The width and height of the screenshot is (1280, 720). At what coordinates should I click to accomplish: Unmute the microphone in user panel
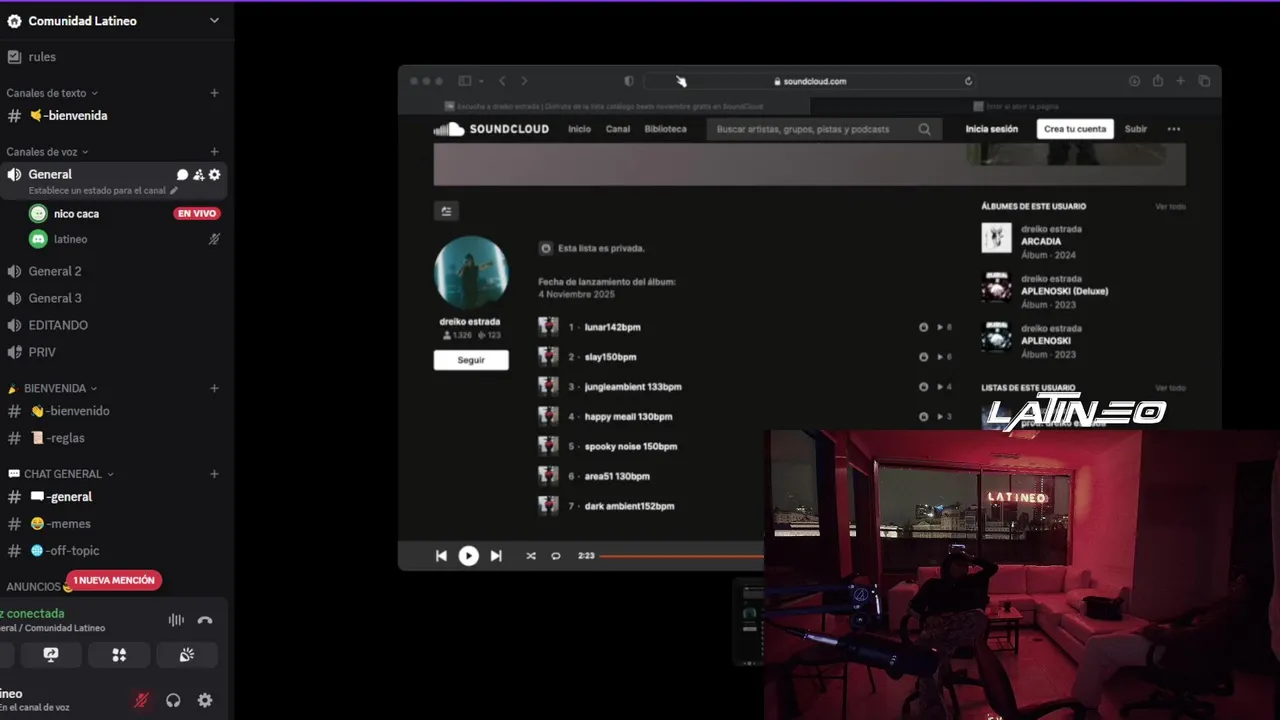(x=141, y=700)
